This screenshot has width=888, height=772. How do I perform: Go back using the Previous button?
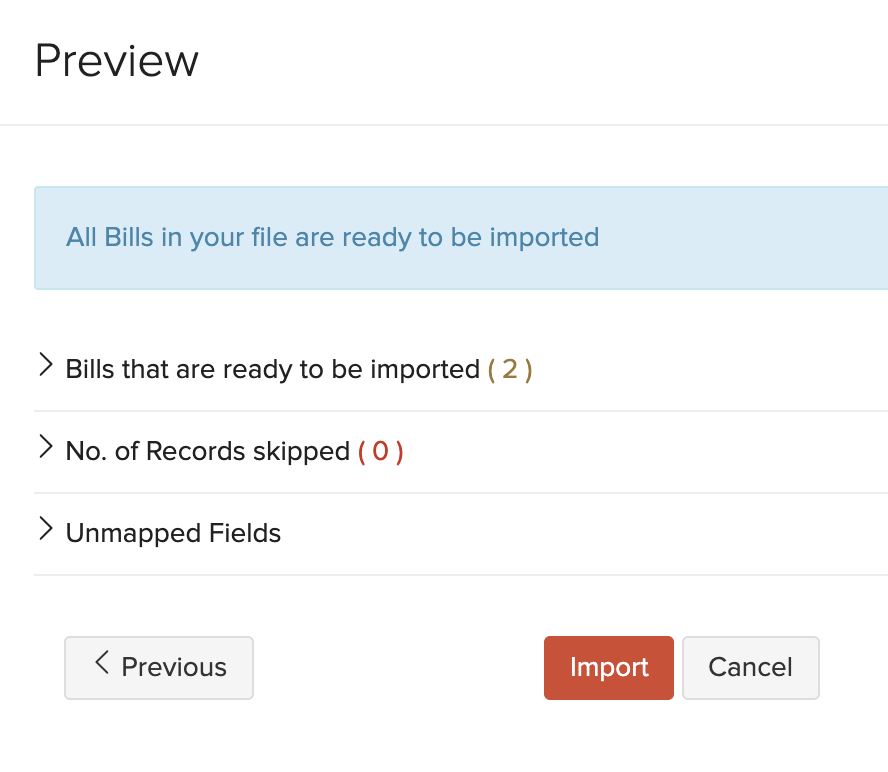click(x=158, y=667)
